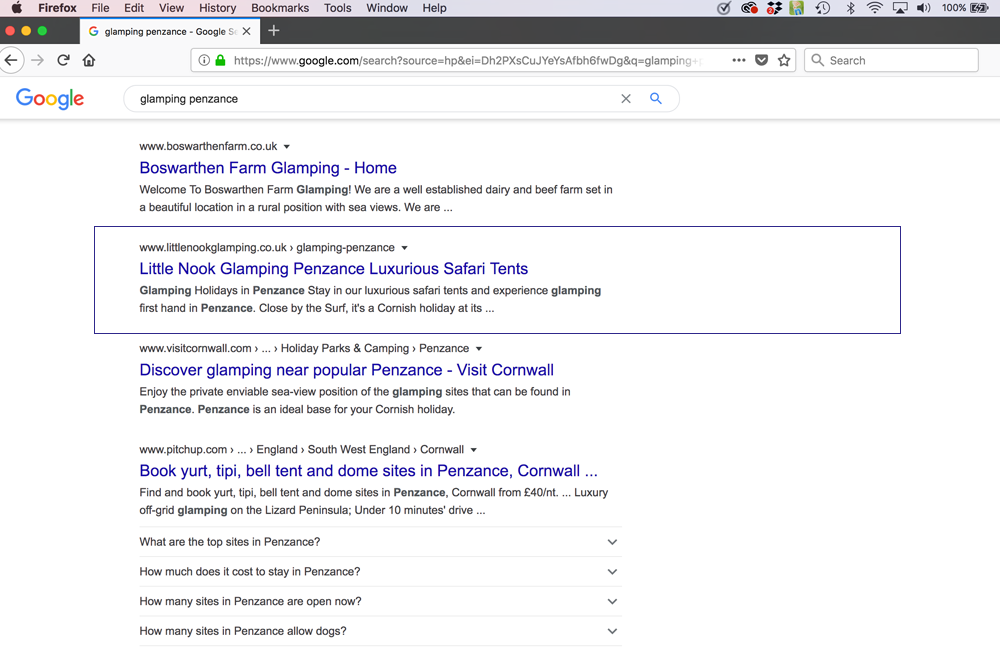Open 'Little Nook Glamping Penzance Luxurious Safari Tents' link
The image size is (1000, 647).
click(x=334, y=269)
